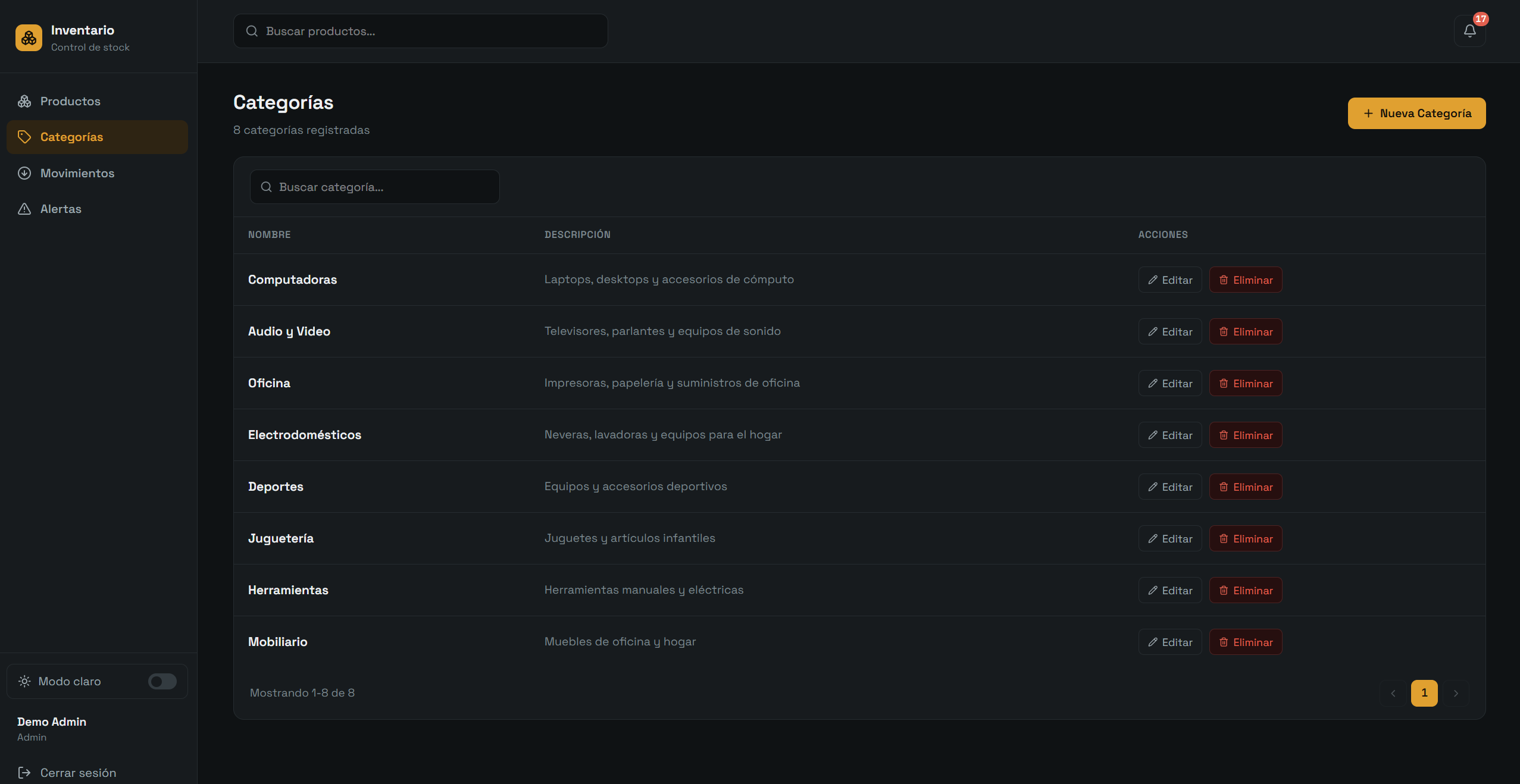1520x784 pixels.
Task: Click Eliminar for Mobiliario
Action: tap(1246, 642)
